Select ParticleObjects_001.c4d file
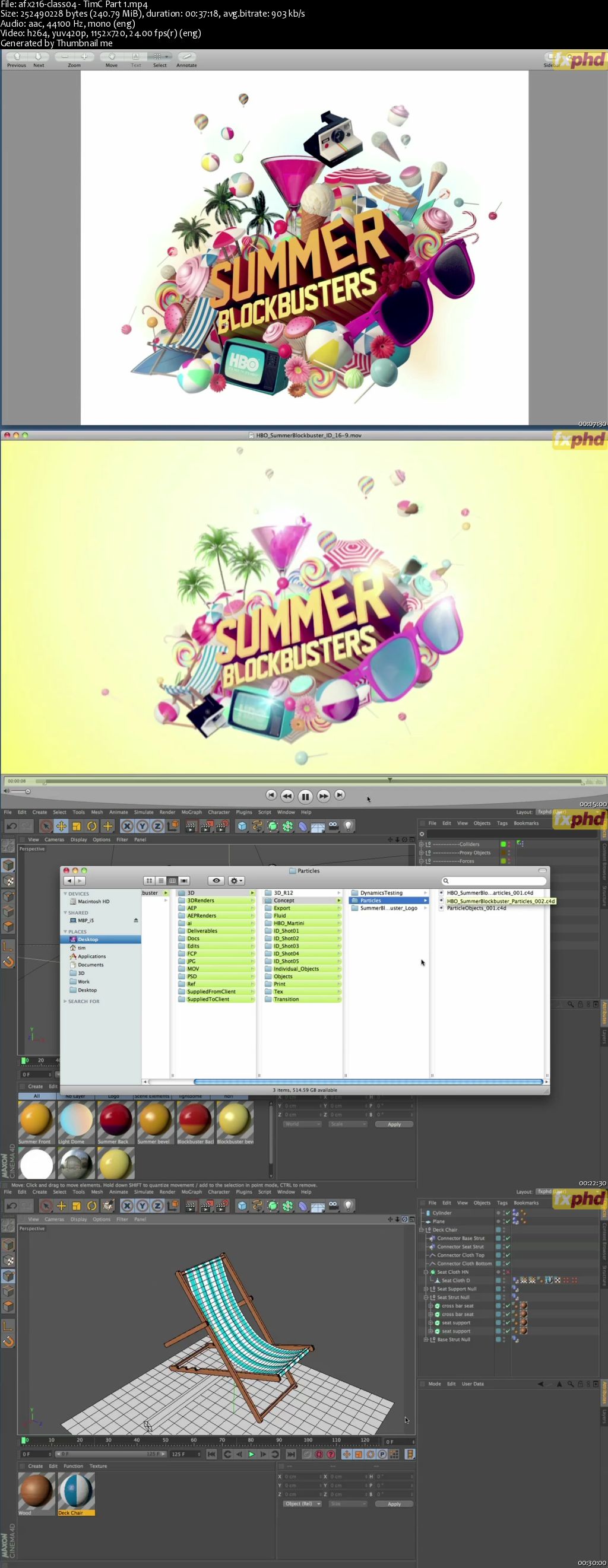The image size is (608, 1568). pyautogui.click(x=476, y=908)
